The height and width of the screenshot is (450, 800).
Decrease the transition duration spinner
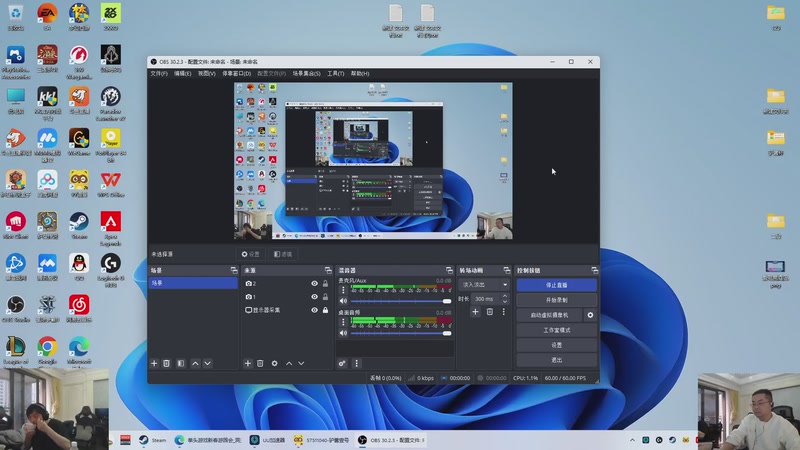[505, 302]
